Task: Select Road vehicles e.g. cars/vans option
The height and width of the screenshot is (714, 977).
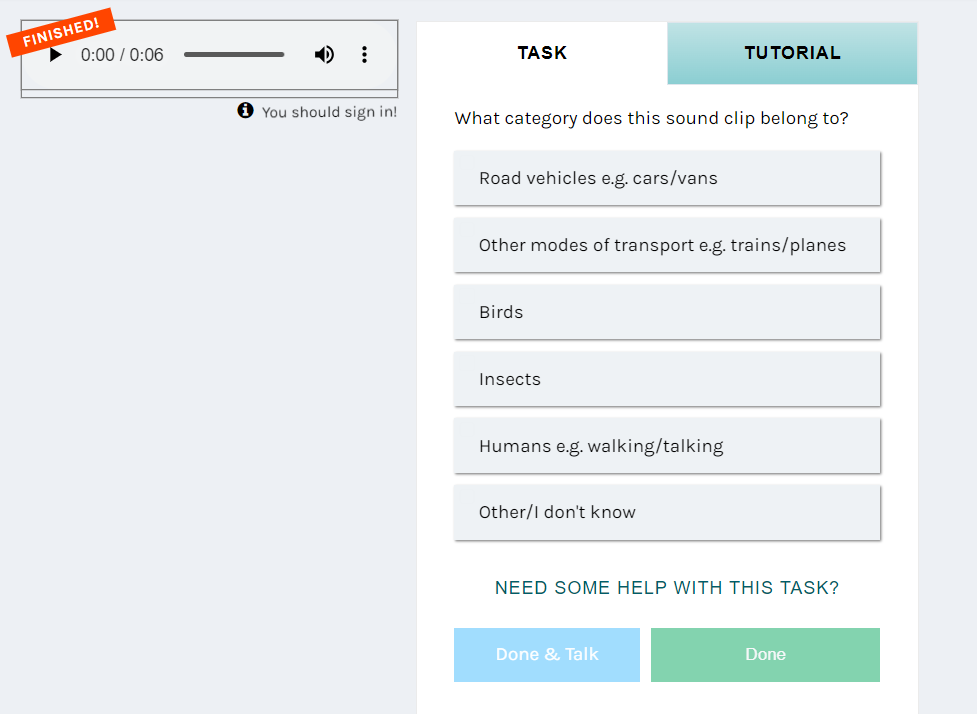Action: (x=667, y=178)
